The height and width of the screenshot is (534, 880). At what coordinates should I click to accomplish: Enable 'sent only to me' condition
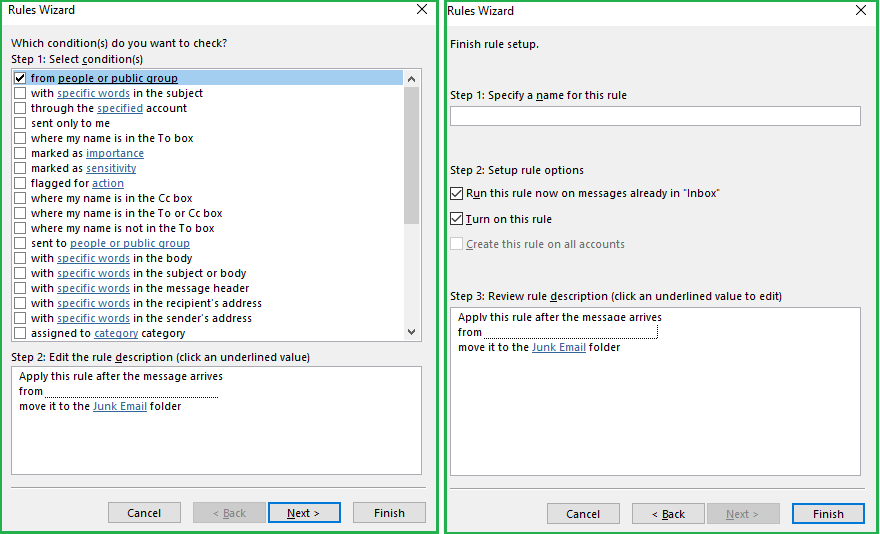[x=20, y=123]
